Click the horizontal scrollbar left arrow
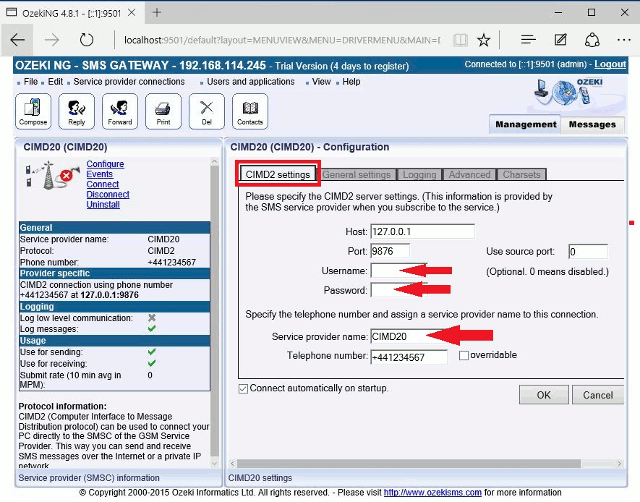 232,464
